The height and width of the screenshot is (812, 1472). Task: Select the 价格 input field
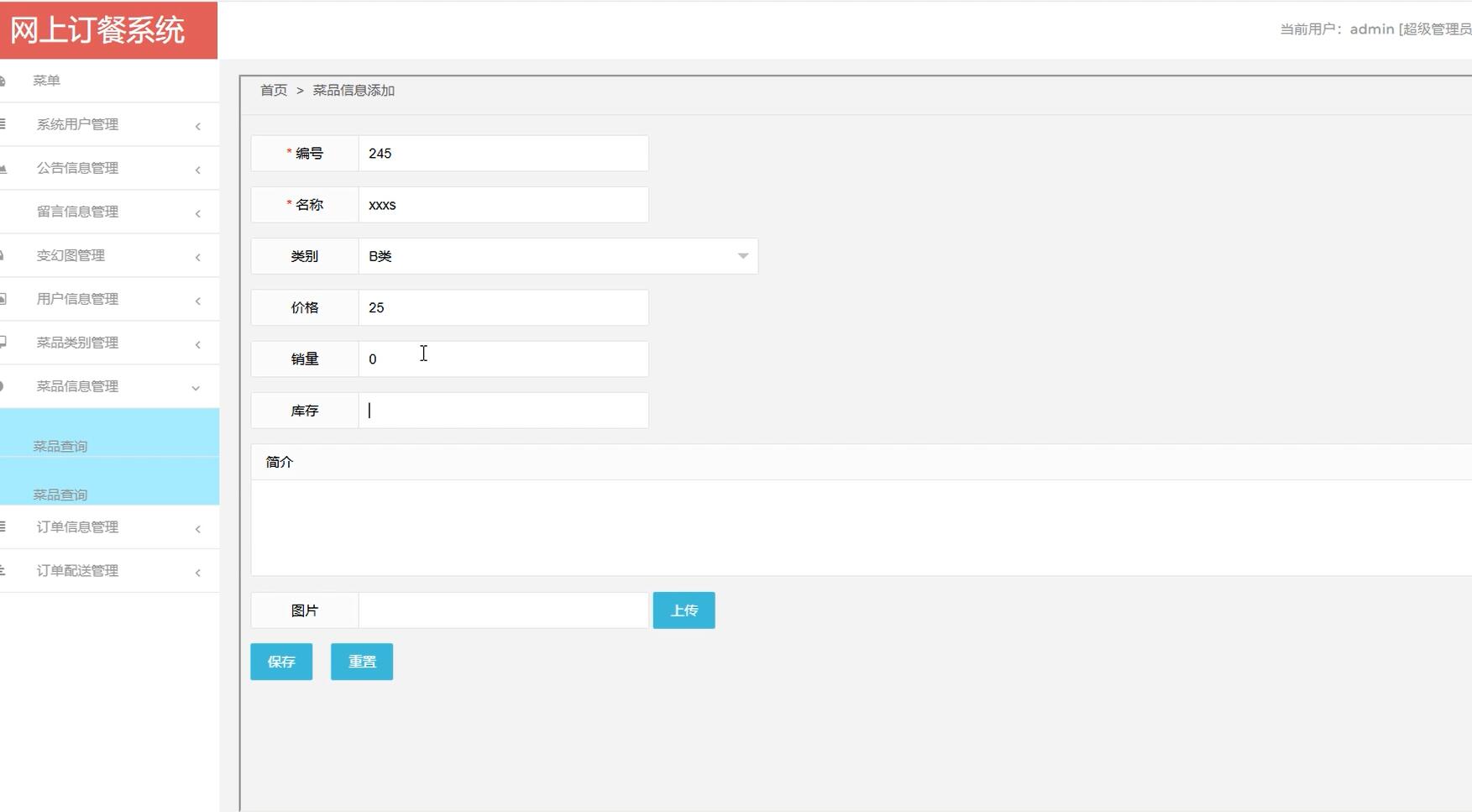coord(503,308)
